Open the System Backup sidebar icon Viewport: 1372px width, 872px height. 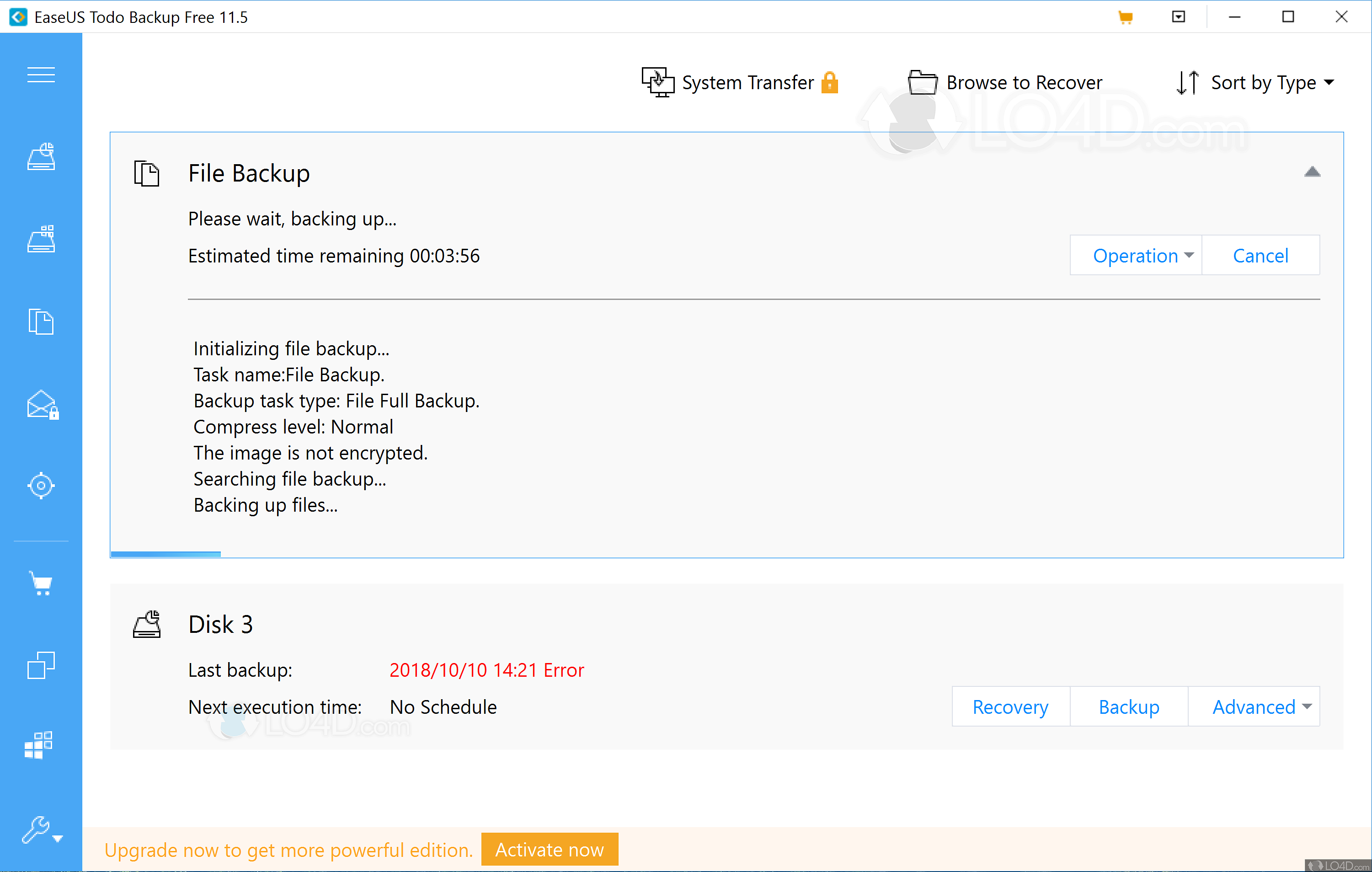(x=40, y=157)
